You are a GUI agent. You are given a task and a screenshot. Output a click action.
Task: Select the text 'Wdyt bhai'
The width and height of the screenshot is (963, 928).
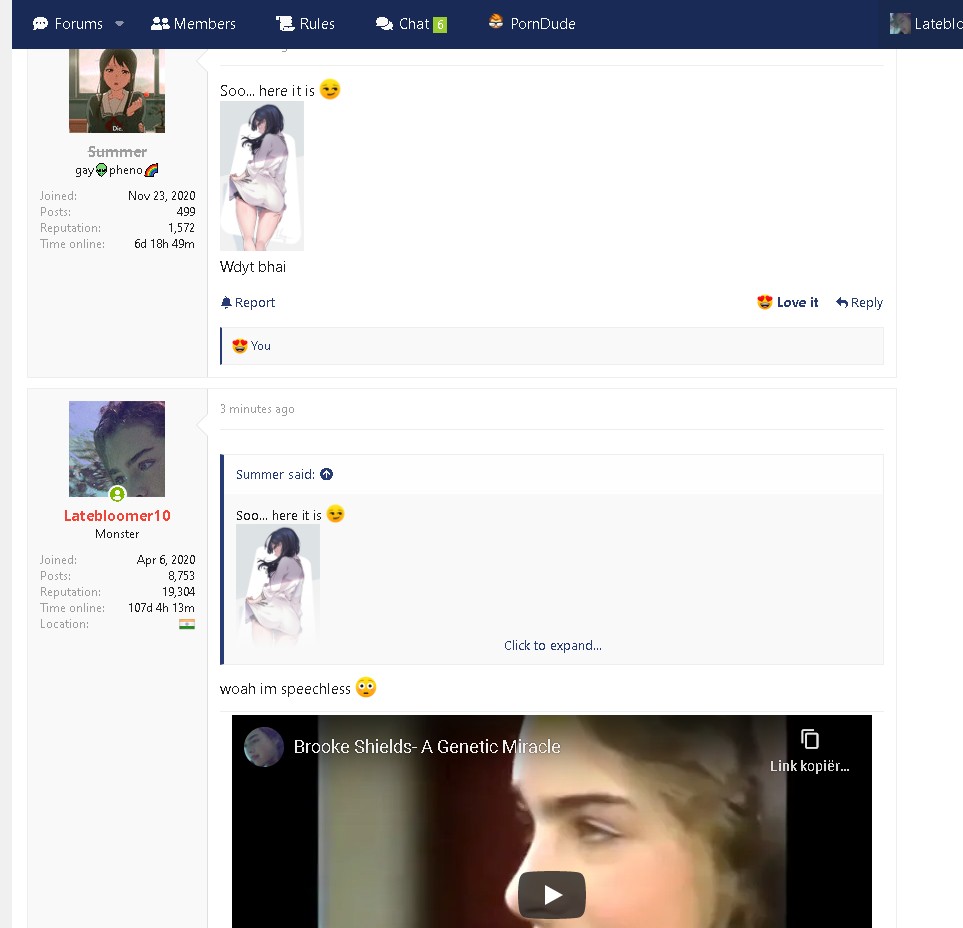pyautogui.click(x=253, y=267)
